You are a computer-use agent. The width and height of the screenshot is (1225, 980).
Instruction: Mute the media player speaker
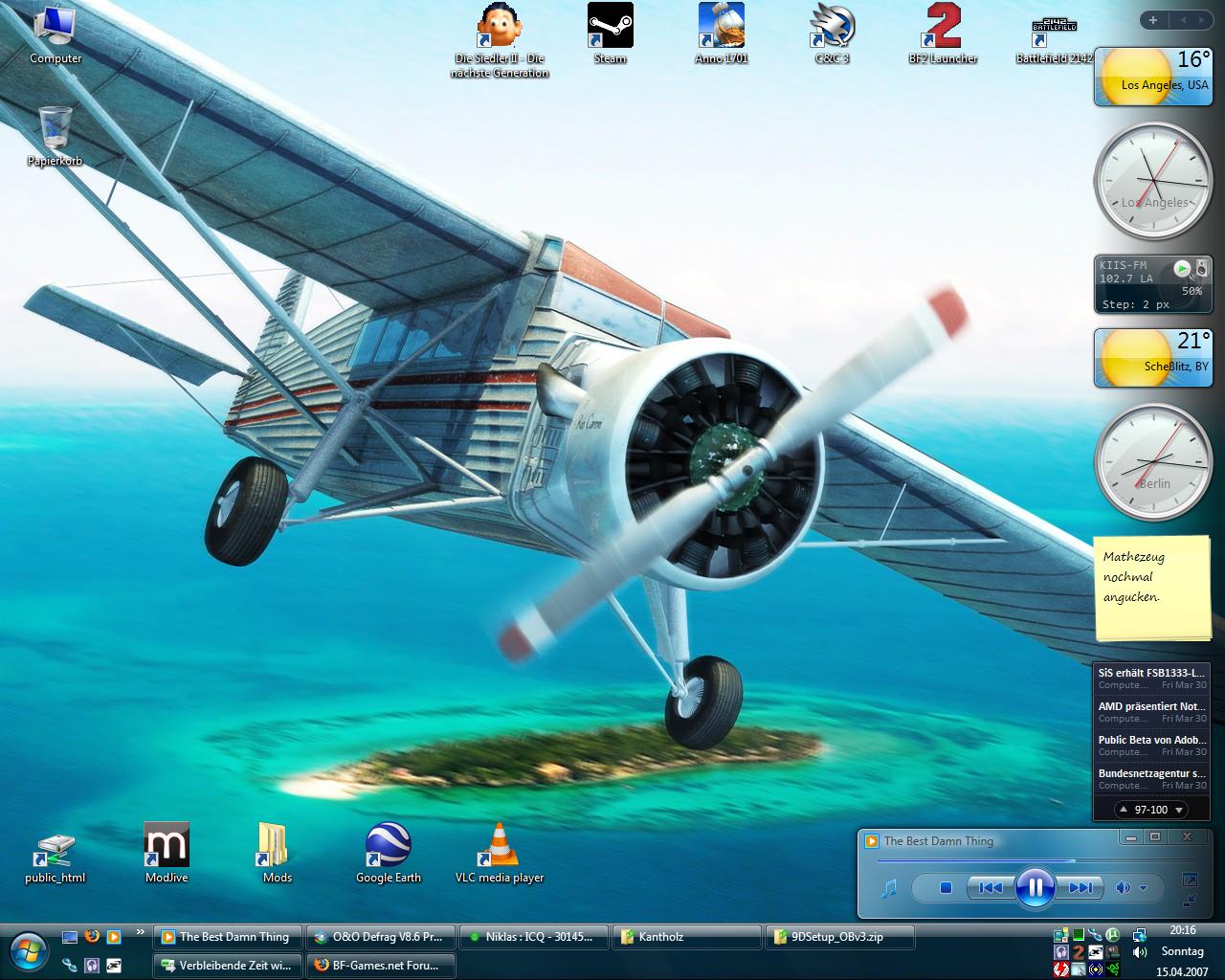click(1123, 888)
